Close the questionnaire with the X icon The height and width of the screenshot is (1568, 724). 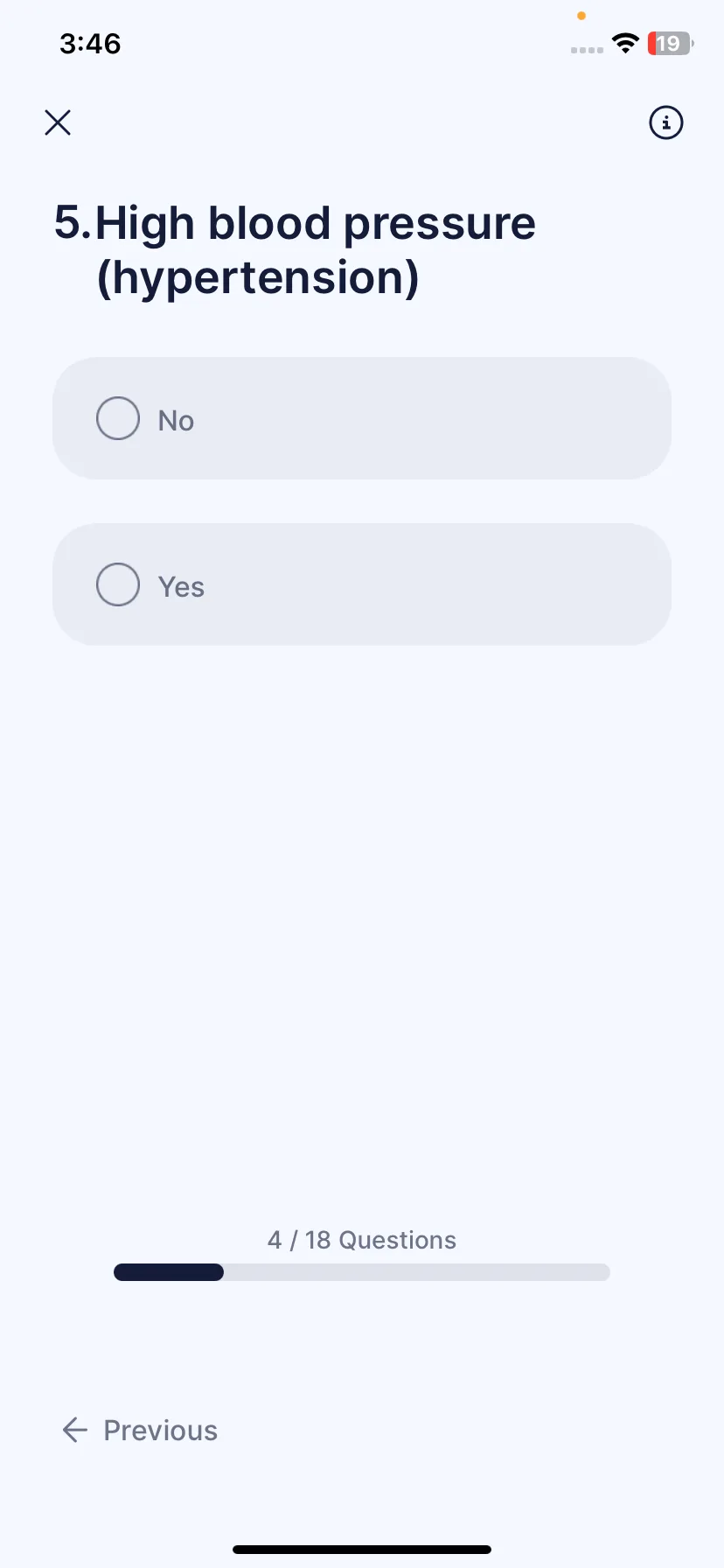pos(58,122)
